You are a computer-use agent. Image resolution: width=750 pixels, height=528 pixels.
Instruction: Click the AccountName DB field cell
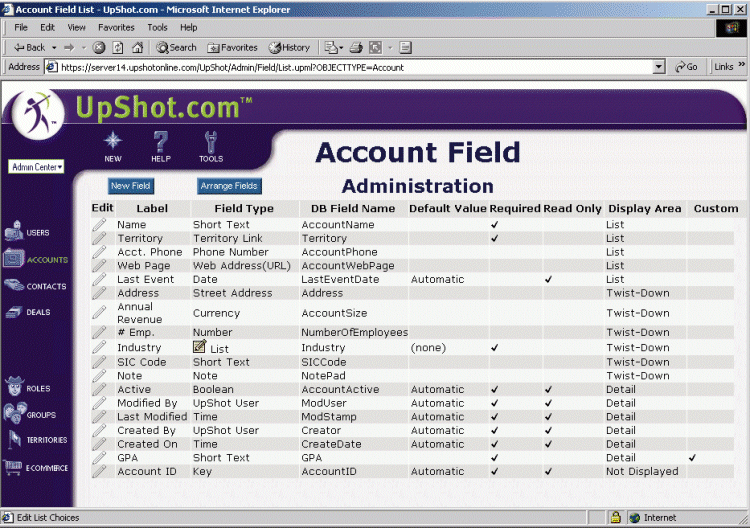click(338, 224)
